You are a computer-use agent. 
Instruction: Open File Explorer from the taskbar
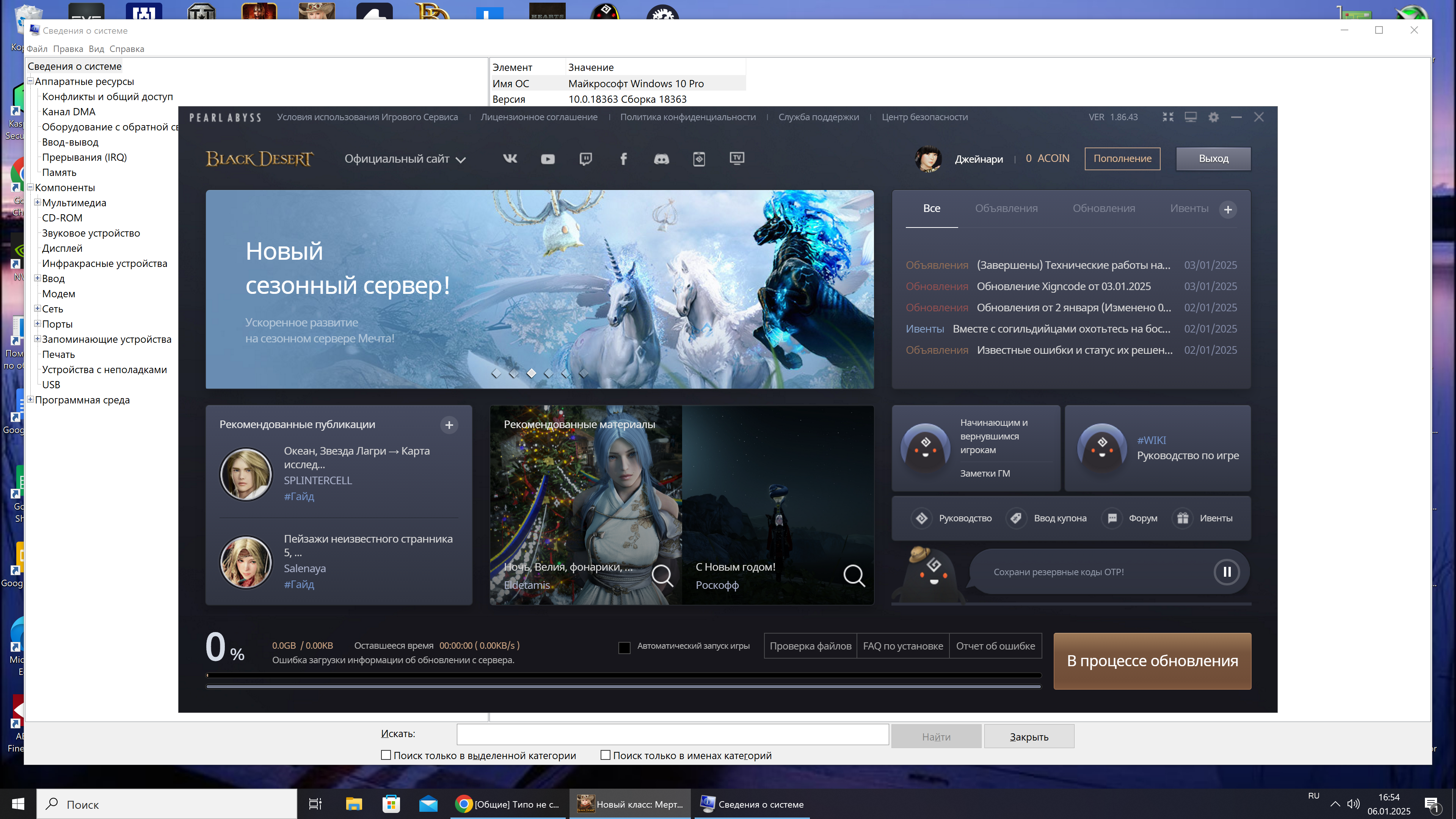click(354, 804)
